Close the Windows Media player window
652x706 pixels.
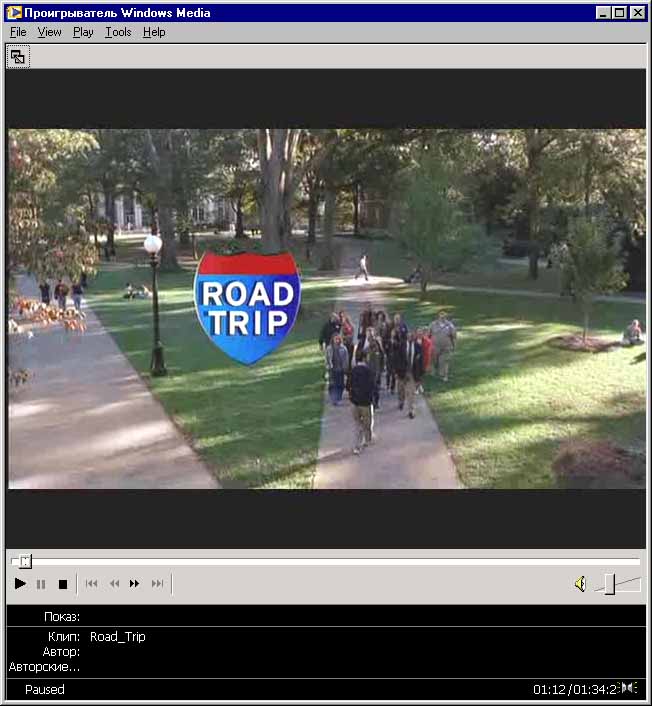638,13
